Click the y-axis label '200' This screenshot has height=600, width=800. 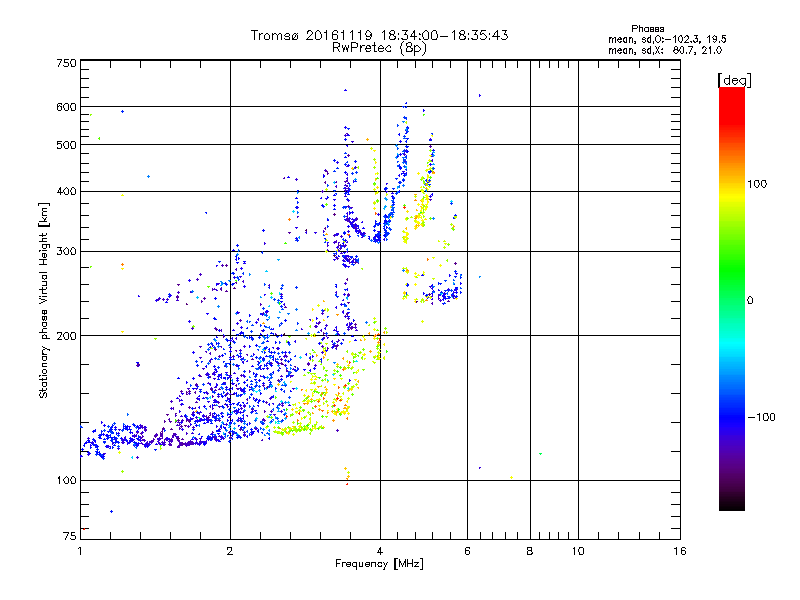(x=66, y=336)
